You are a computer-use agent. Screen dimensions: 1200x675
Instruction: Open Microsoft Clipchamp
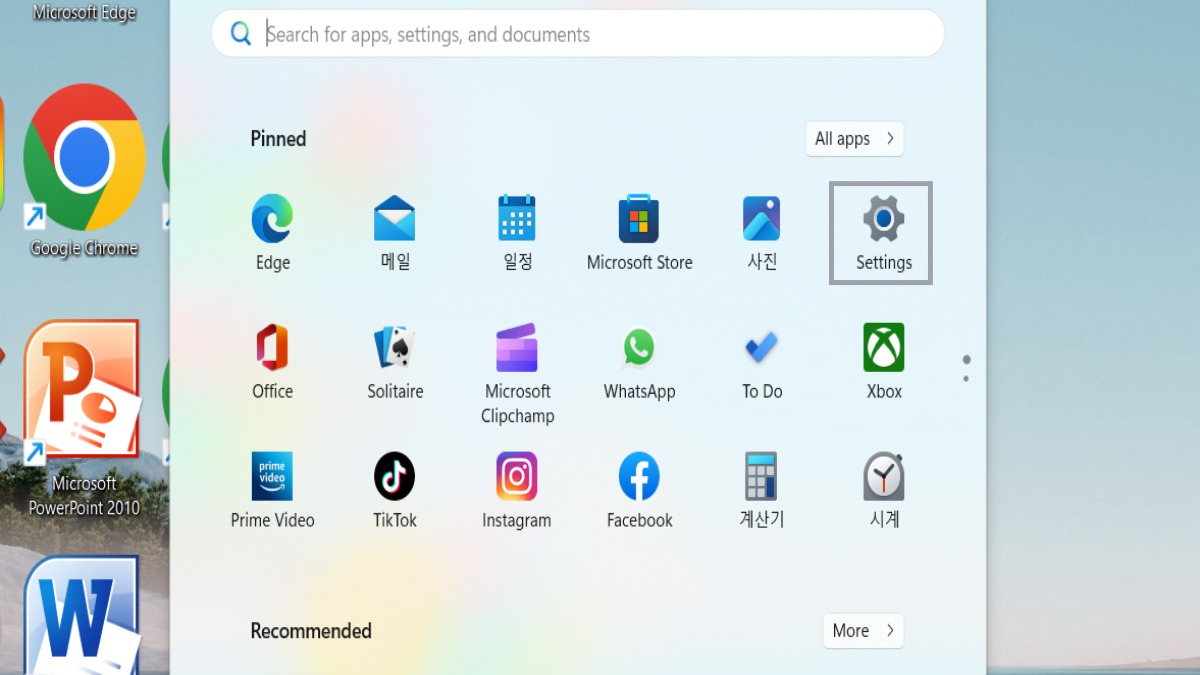click(x=517, y=374)
